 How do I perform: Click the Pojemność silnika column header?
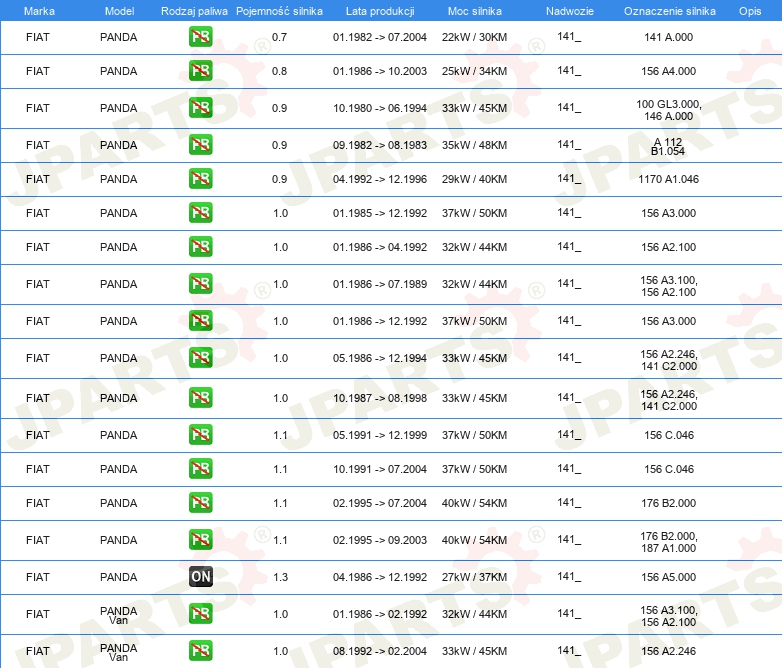[279, 11]
